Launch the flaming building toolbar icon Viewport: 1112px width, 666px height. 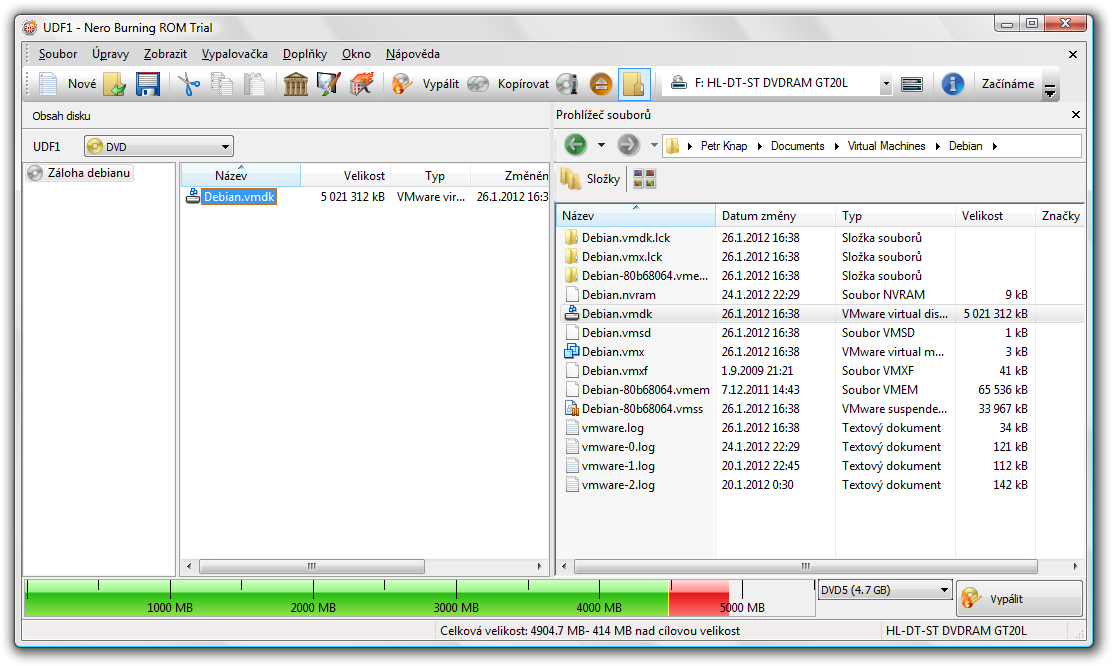(x=362, y=84)
